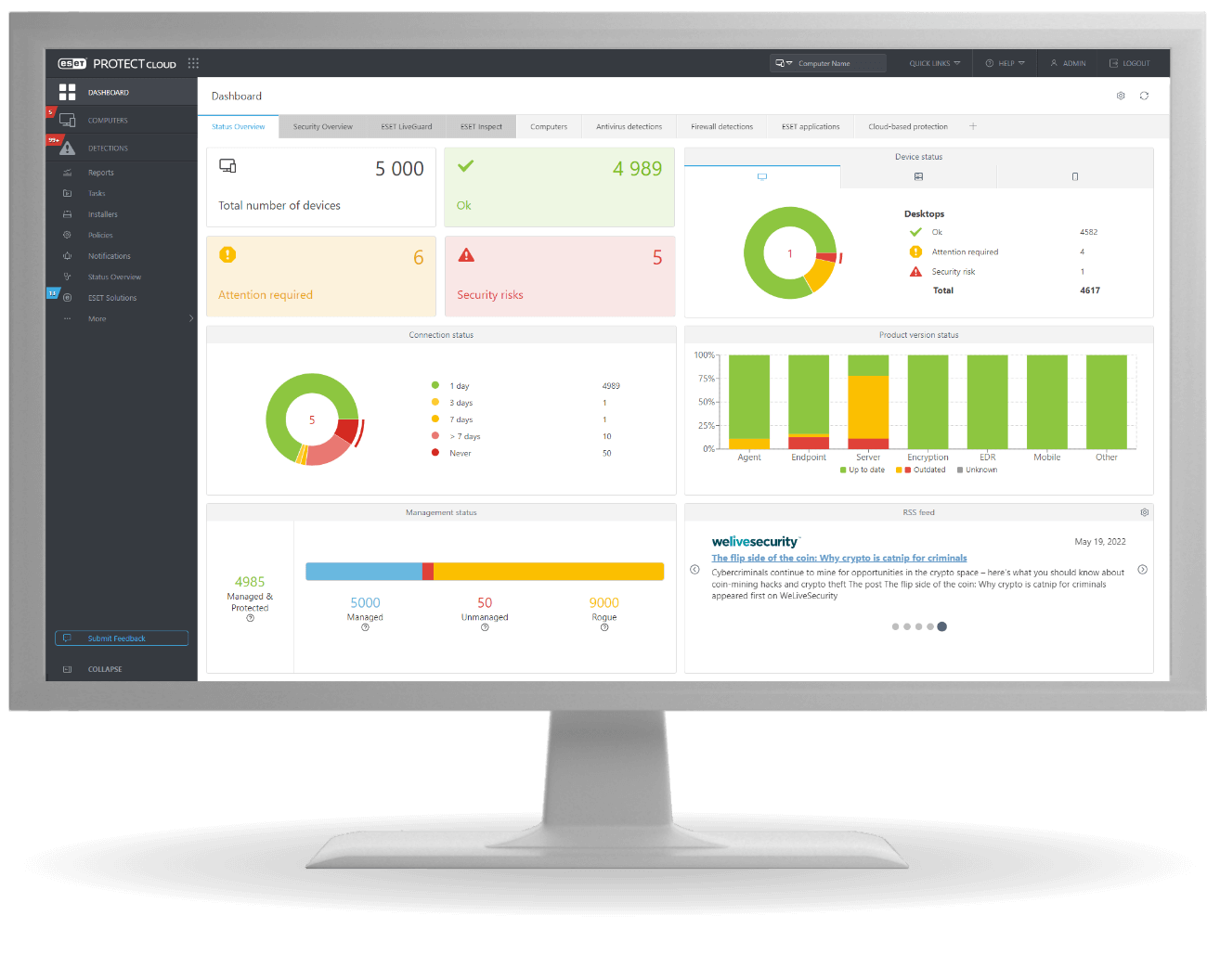Open dashboard settings gear icon

pyautogui.click(x=1121, y=96)
